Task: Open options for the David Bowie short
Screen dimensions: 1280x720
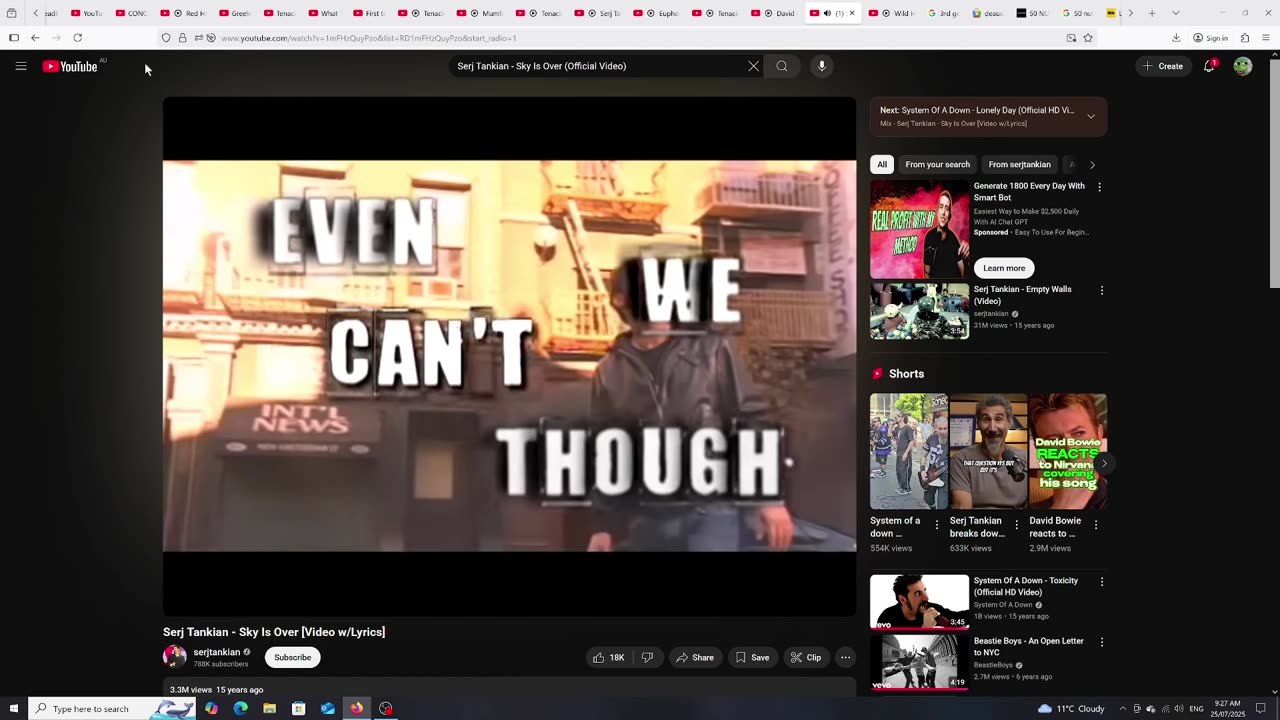Action: pos(1096,524)
